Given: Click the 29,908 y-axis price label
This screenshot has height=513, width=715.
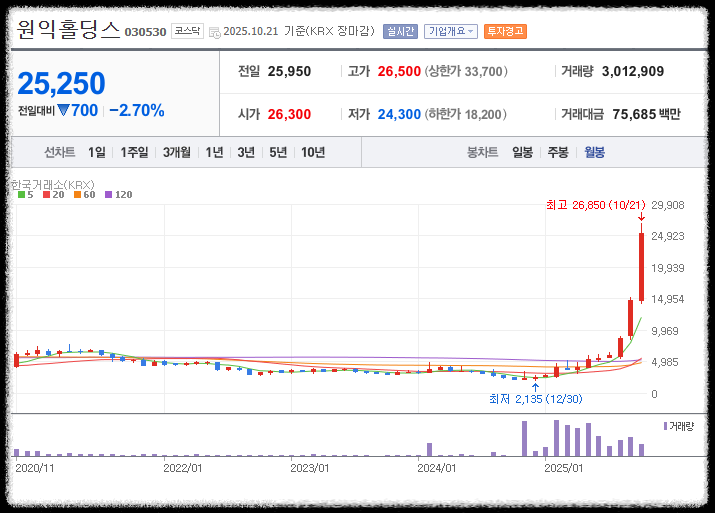Looking at the screenshot, I should tap(668, 205).
